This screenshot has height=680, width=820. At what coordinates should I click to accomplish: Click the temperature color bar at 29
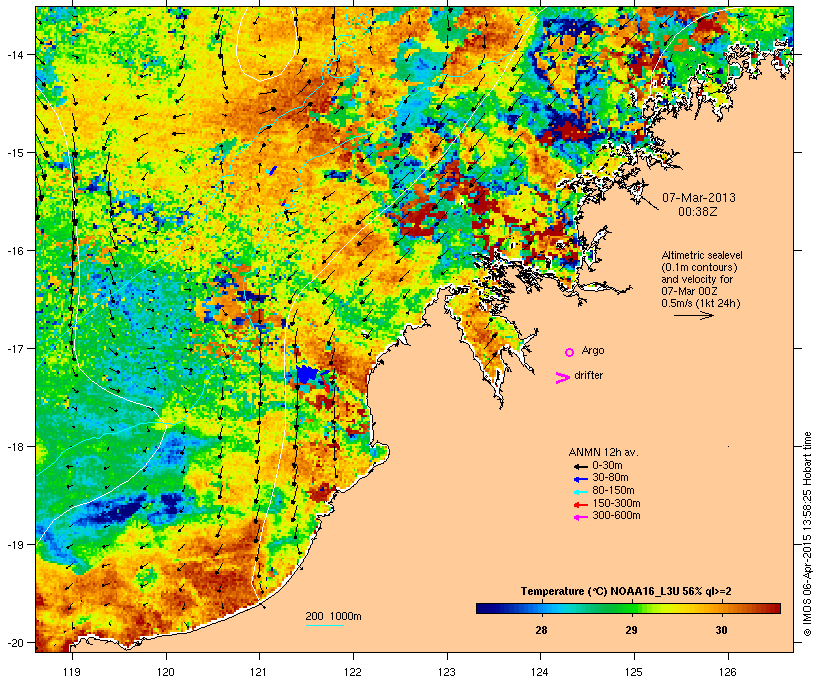[631, 608]
